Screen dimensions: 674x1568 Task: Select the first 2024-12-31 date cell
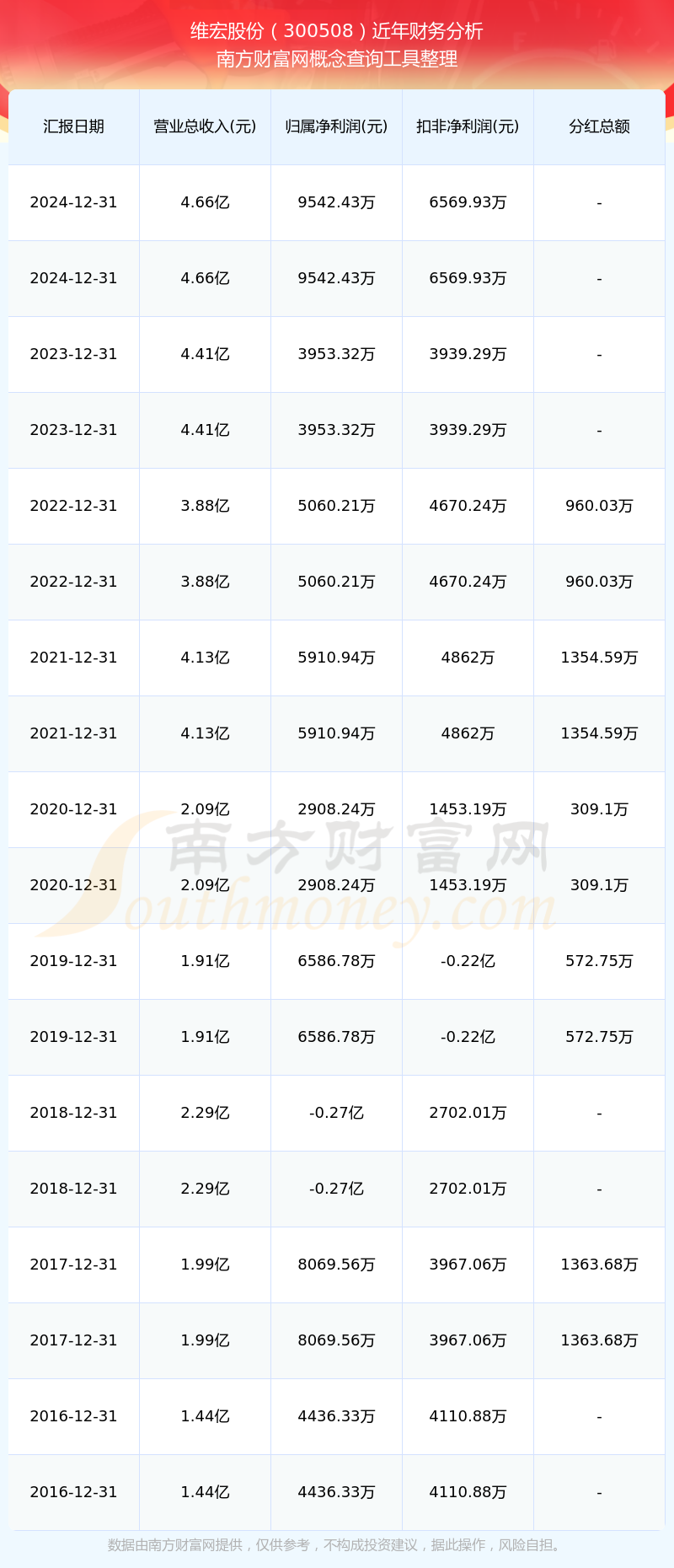tap(73, 202)
